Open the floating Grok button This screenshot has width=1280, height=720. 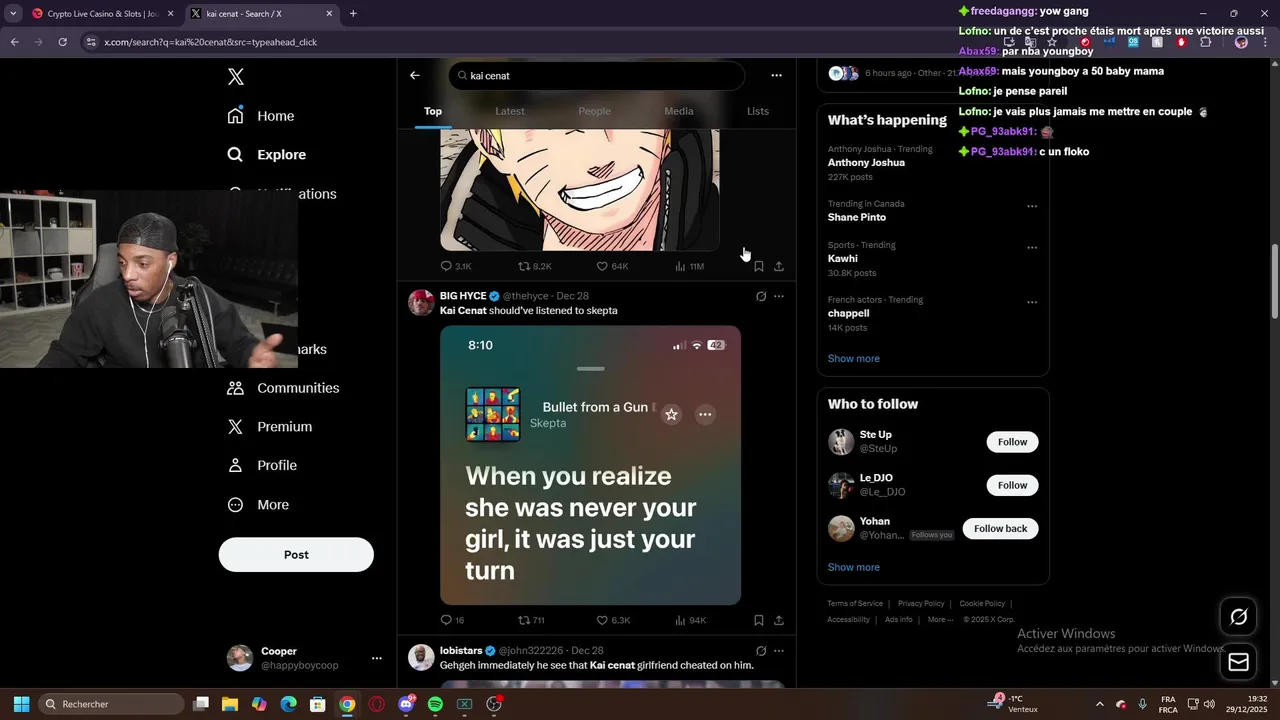tap(1238, 617)
